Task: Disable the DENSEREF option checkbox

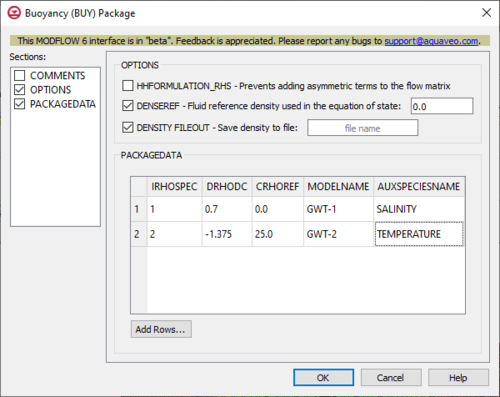Action: (128, 106)
